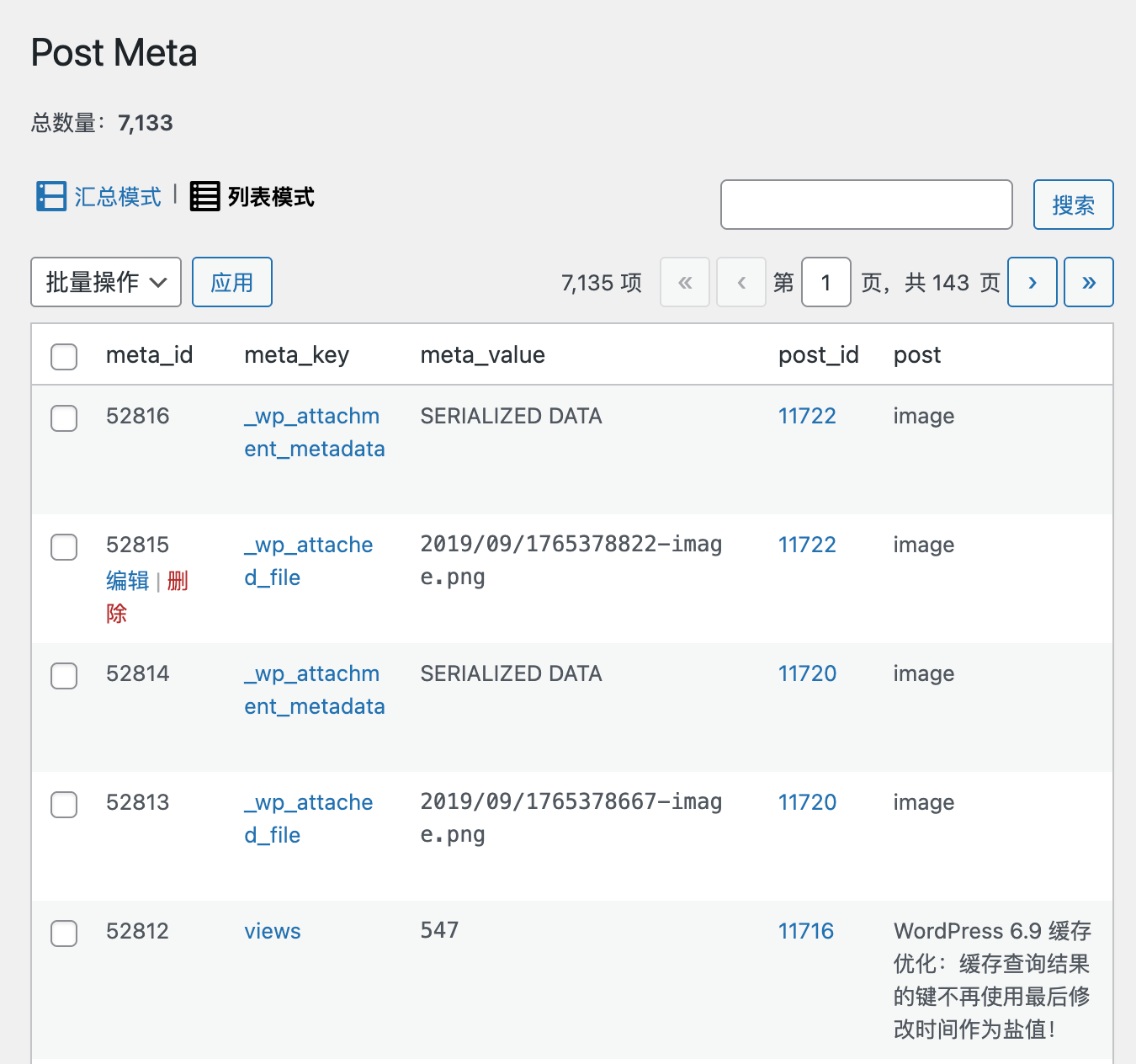Click inside the search text box
The height and width of the screenshot is (1064, 1136).
point(866,205)
